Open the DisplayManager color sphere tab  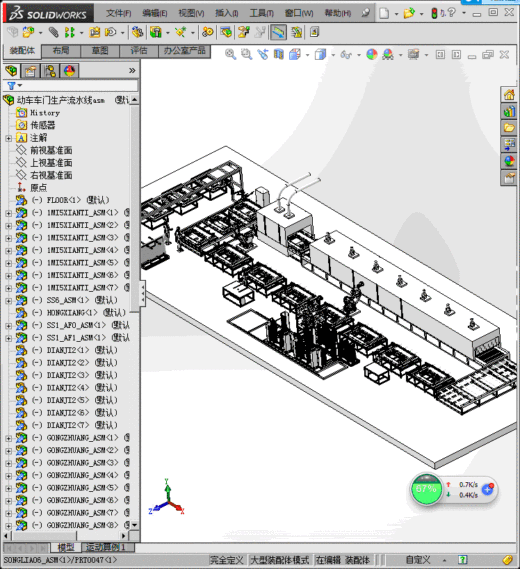[x=69, y=71]
